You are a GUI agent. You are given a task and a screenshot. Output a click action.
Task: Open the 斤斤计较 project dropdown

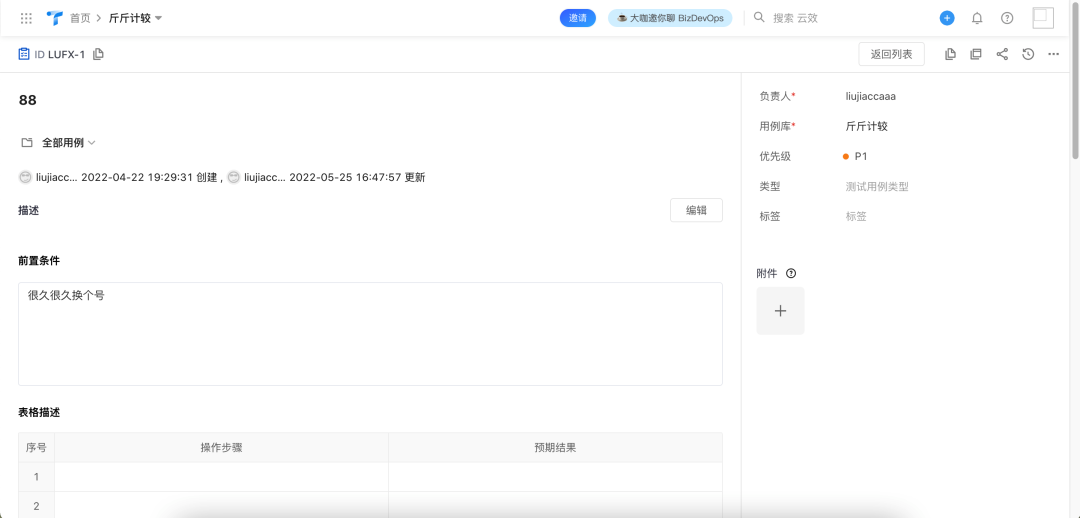pos(136,19)
